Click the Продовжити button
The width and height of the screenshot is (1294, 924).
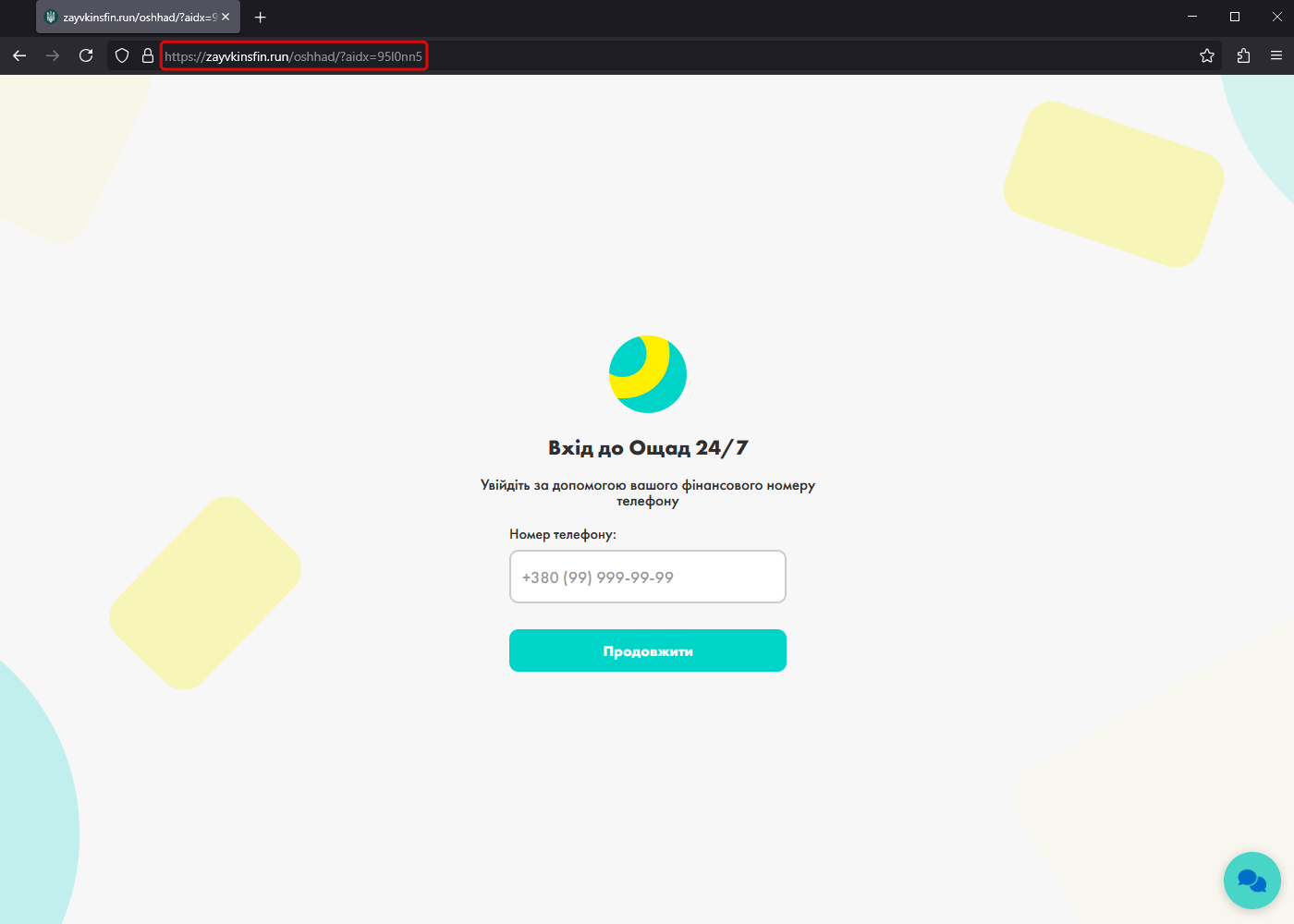[x=648, y=650]
